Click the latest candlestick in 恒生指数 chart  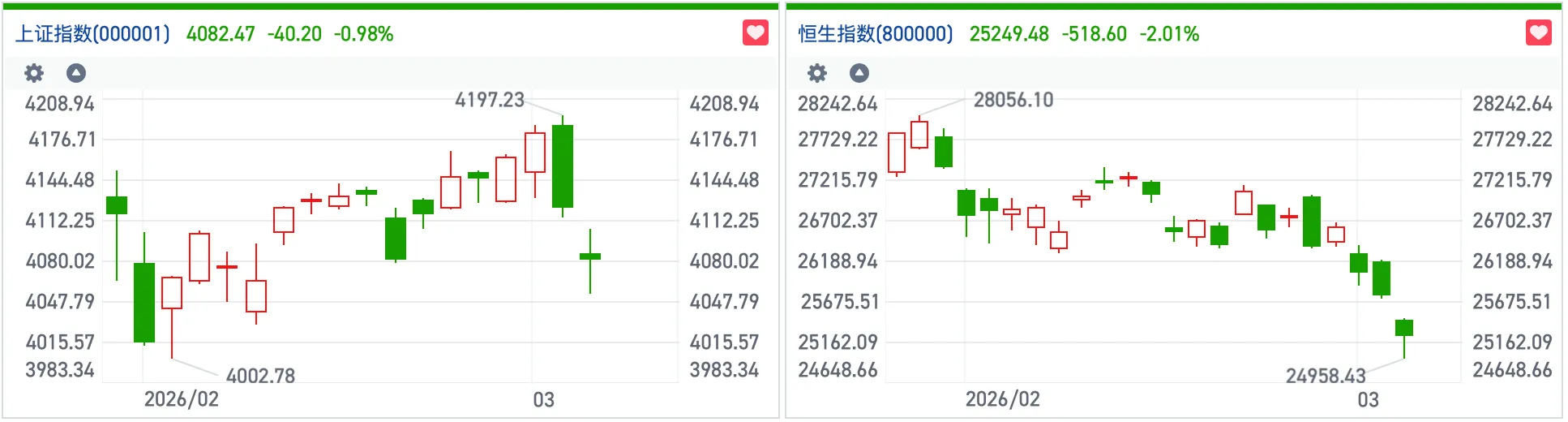1404,328
